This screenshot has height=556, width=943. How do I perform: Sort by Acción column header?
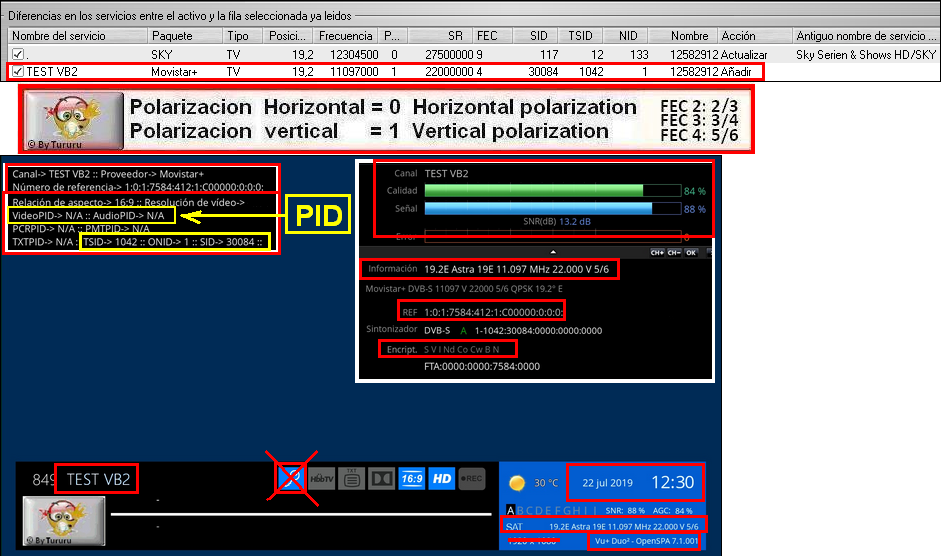[755, 36]
